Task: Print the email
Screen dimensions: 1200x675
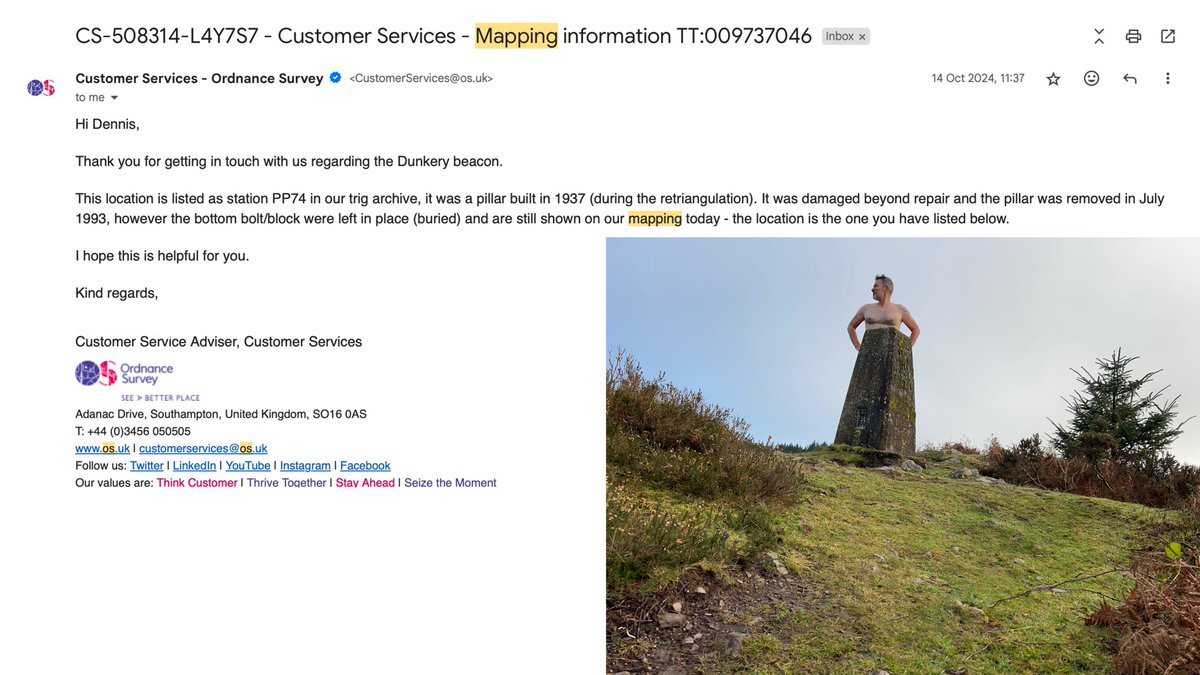Action: (1133, 35)
